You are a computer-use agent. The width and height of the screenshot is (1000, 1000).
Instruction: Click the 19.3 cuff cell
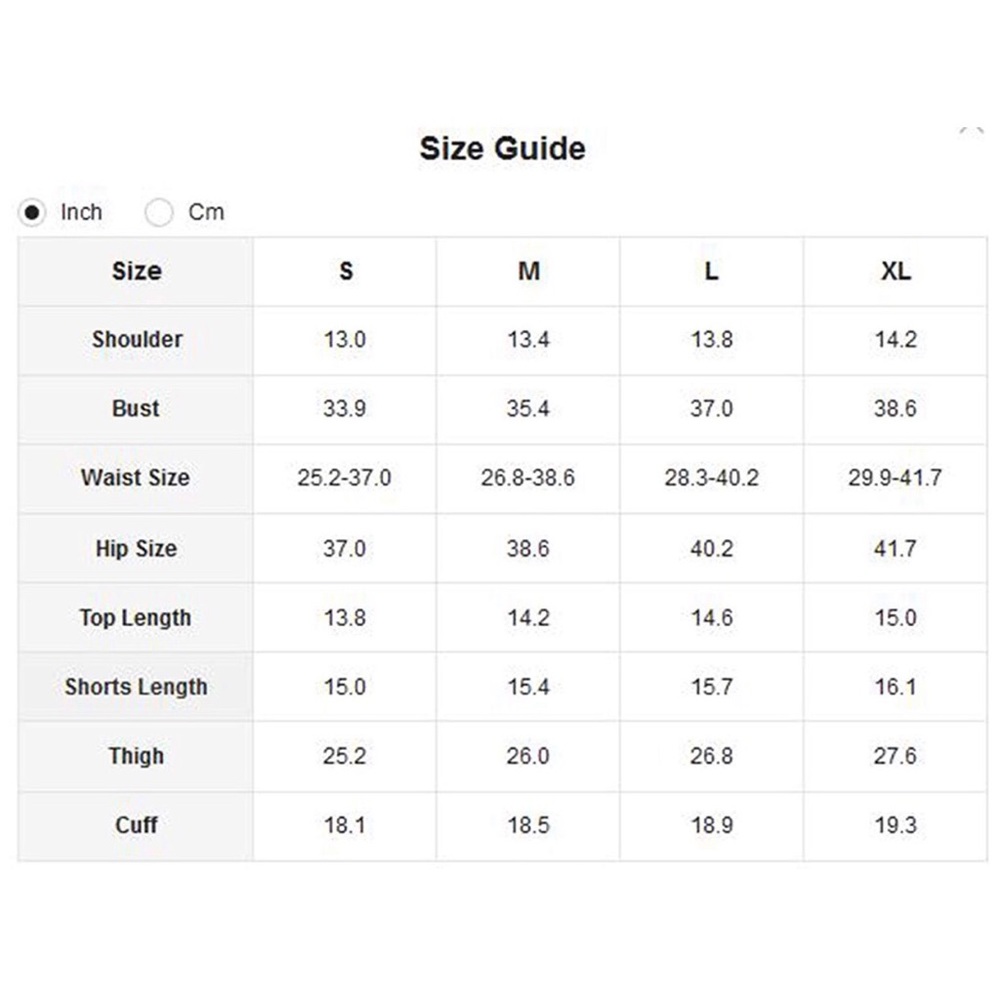[895, 825]
